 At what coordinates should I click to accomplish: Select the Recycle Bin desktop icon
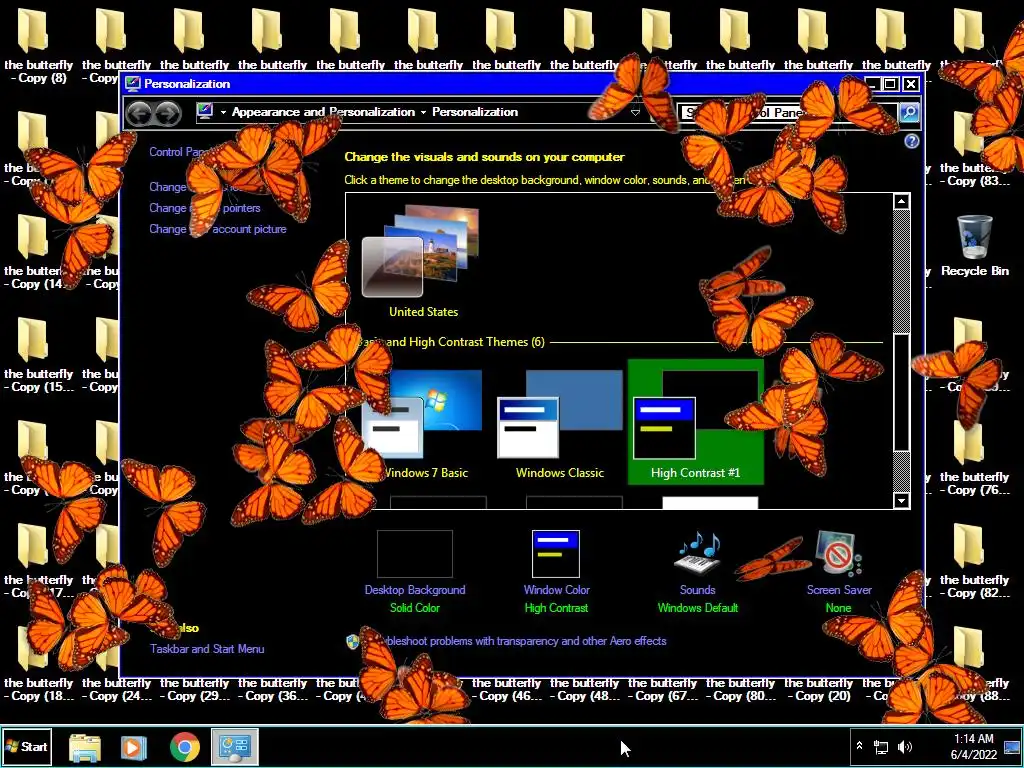tap(974, 246)
